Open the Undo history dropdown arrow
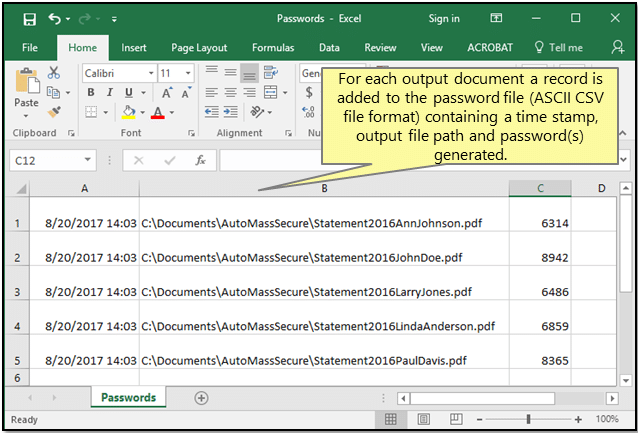638x433 pixels. point(68,19)
